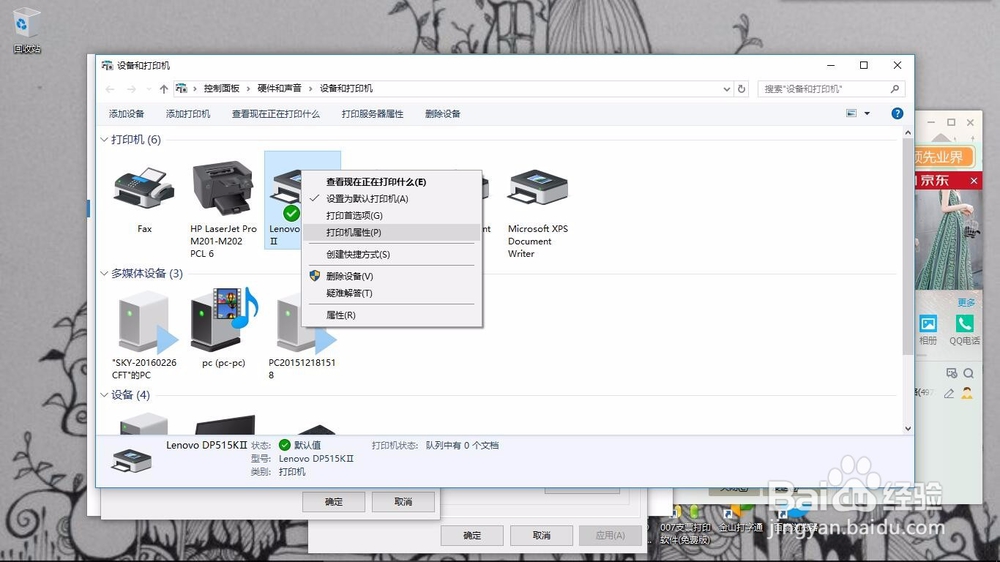Click the back navigation arrow
Viewport: 1000px width, 562px height.
(x=110, y=89)
